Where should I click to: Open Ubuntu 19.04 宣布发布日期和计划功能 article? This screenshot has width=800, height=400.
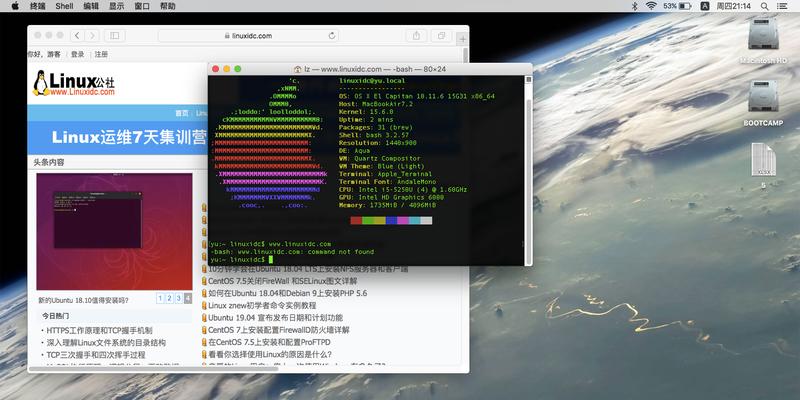click(276, 318)
